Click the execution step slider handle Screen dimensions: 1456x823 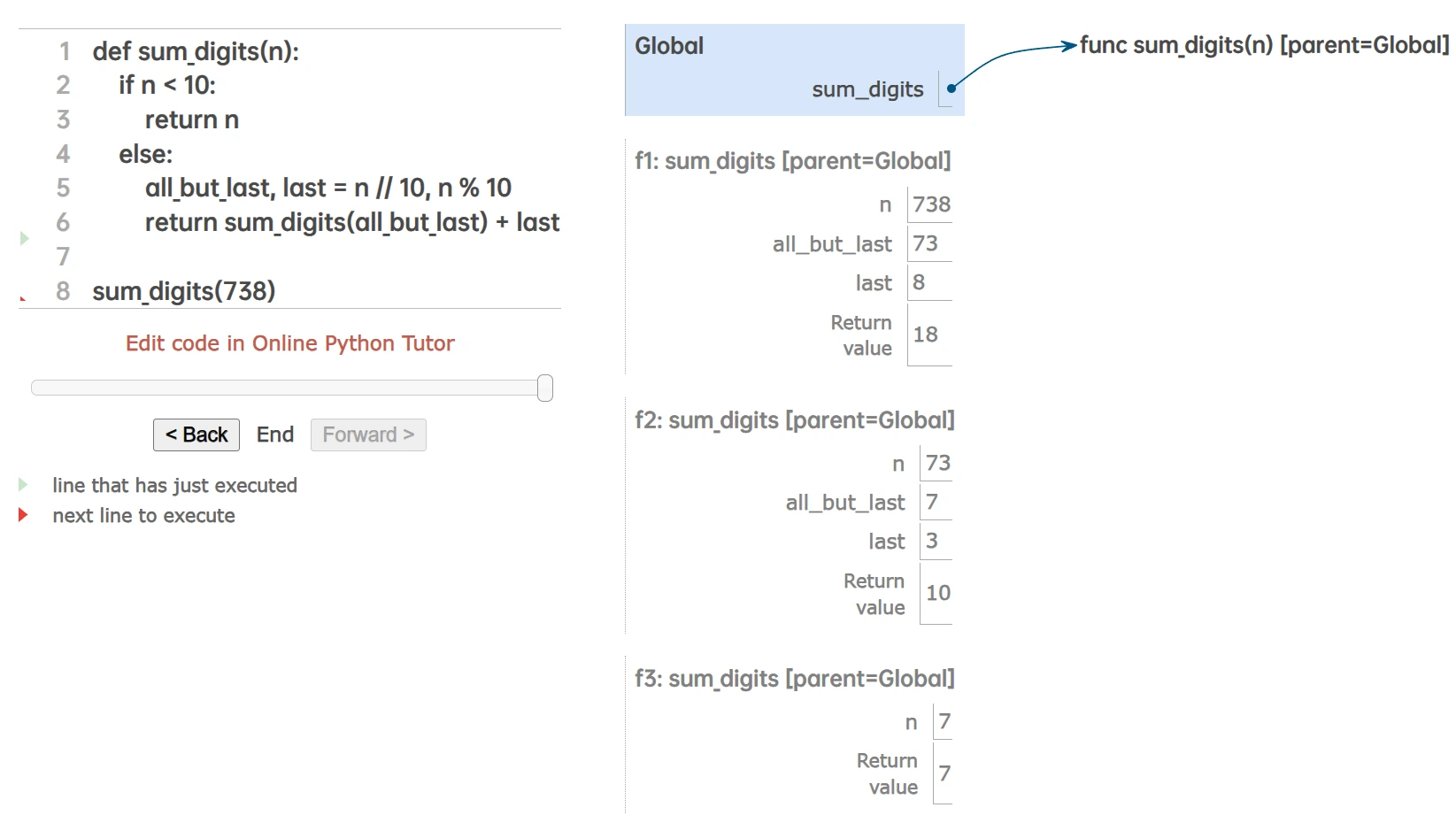point(545,388)
